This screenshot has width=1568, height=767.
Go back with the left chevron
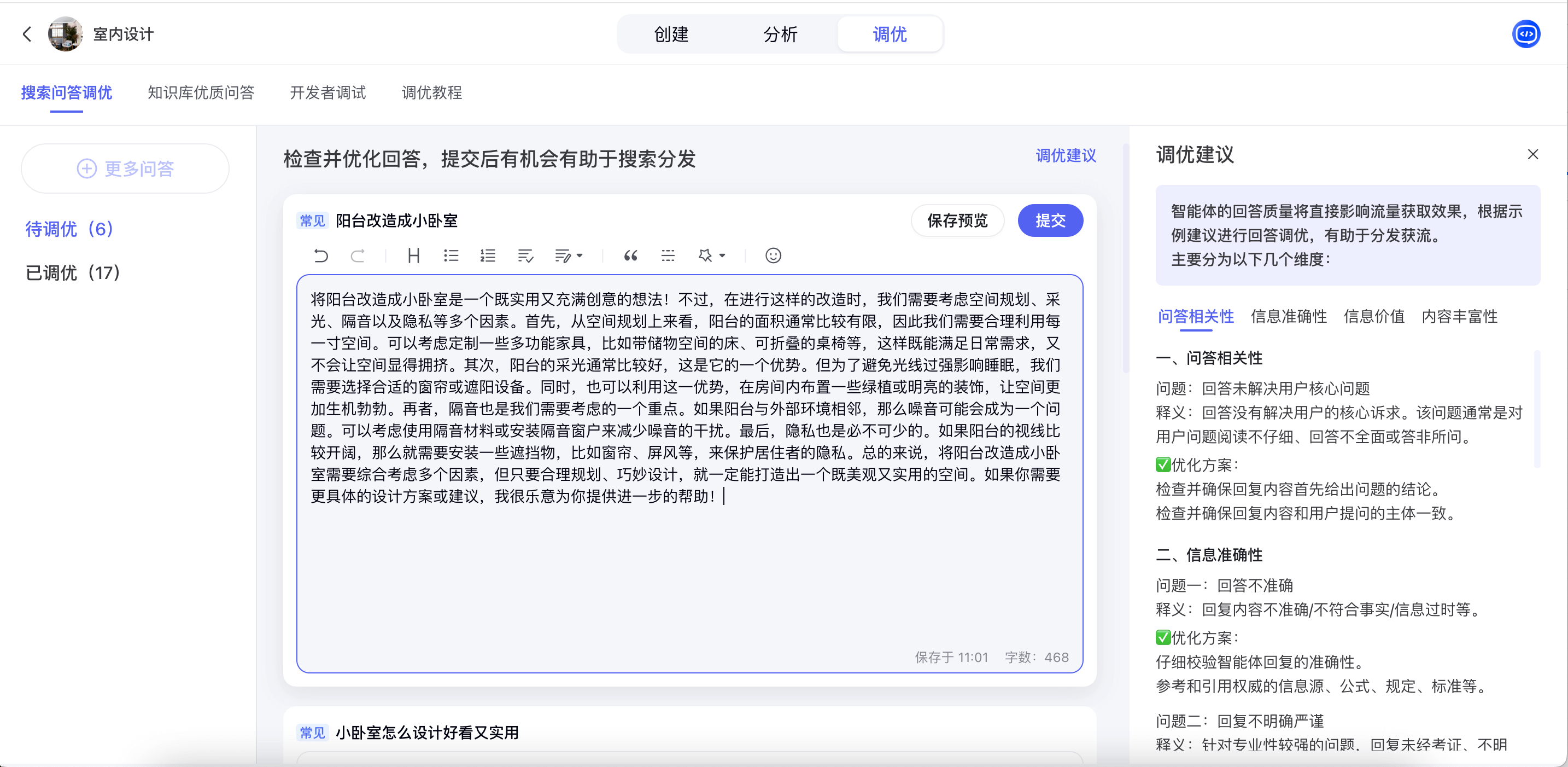(x=27, y=34)
